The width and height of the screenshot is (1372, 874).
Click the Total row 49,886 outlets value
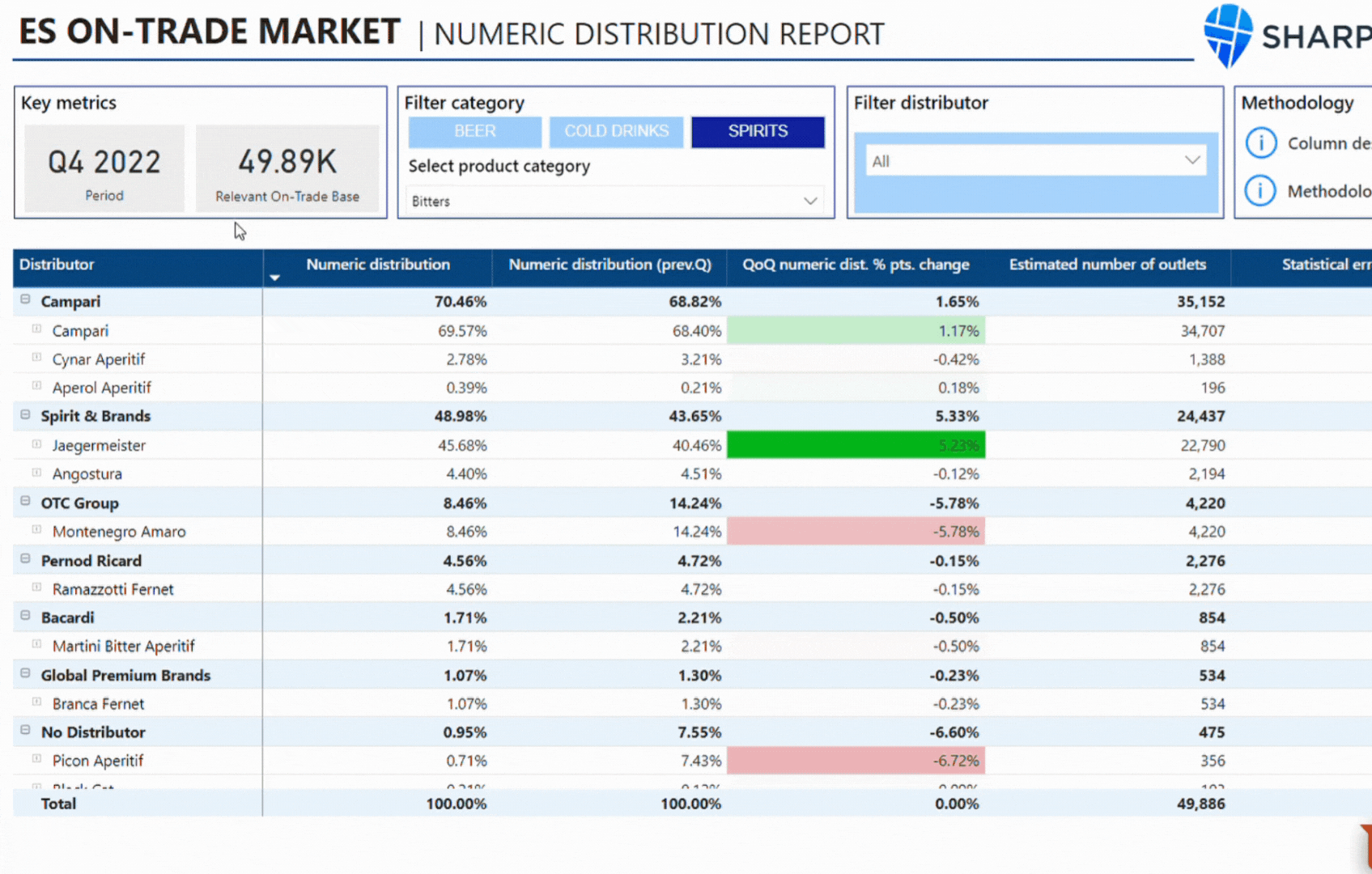pos(1200,804)
